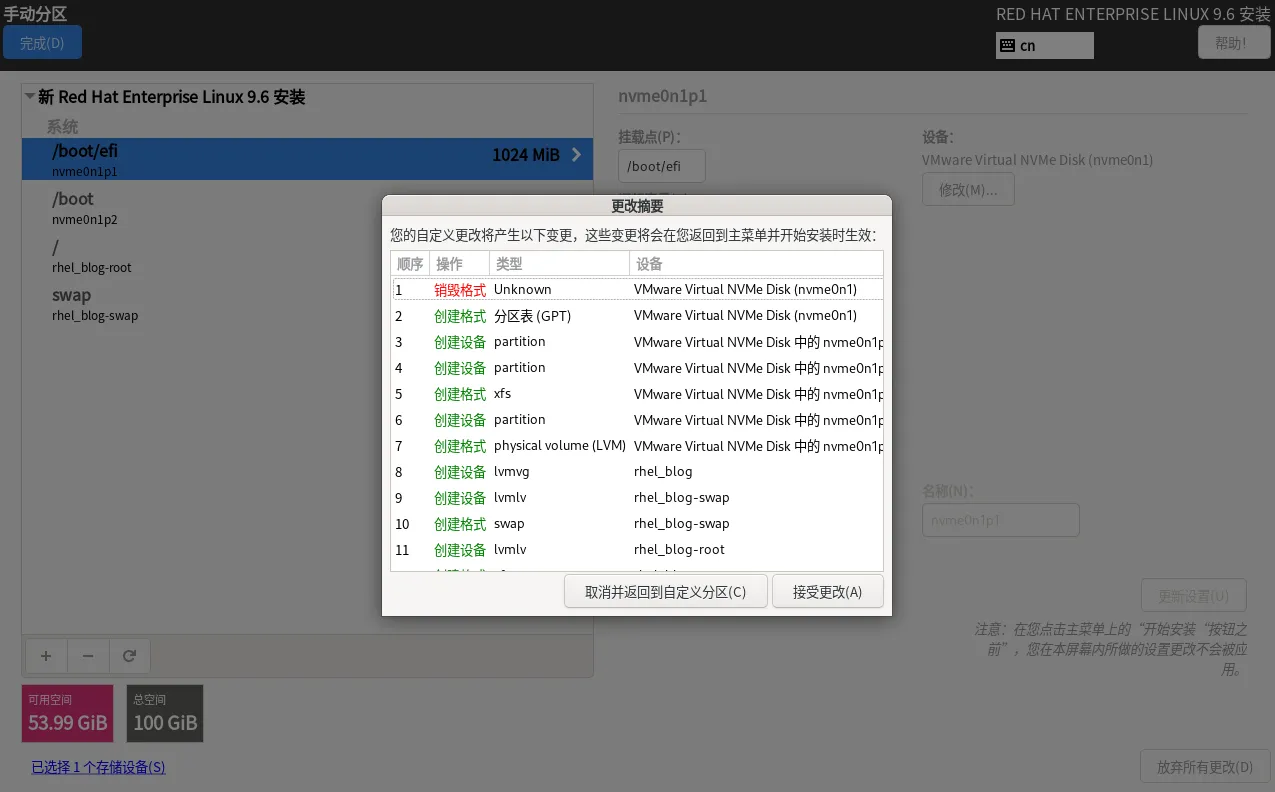Click the 可用空间 53.99 GiB box
This screenshot has height=792, width=1275.
(x=68, y=713)
